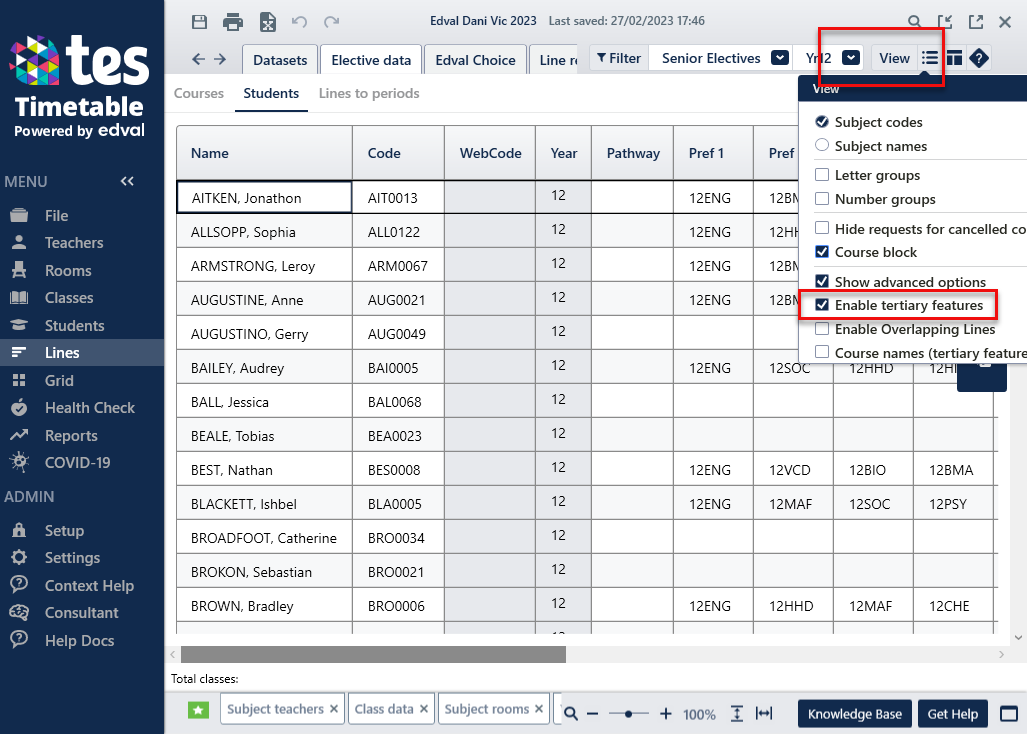Viewport: 1027px width, 734px height.
Task: Select the Subject names radio option
Action: pyautogui.click(x=822, y=146)
